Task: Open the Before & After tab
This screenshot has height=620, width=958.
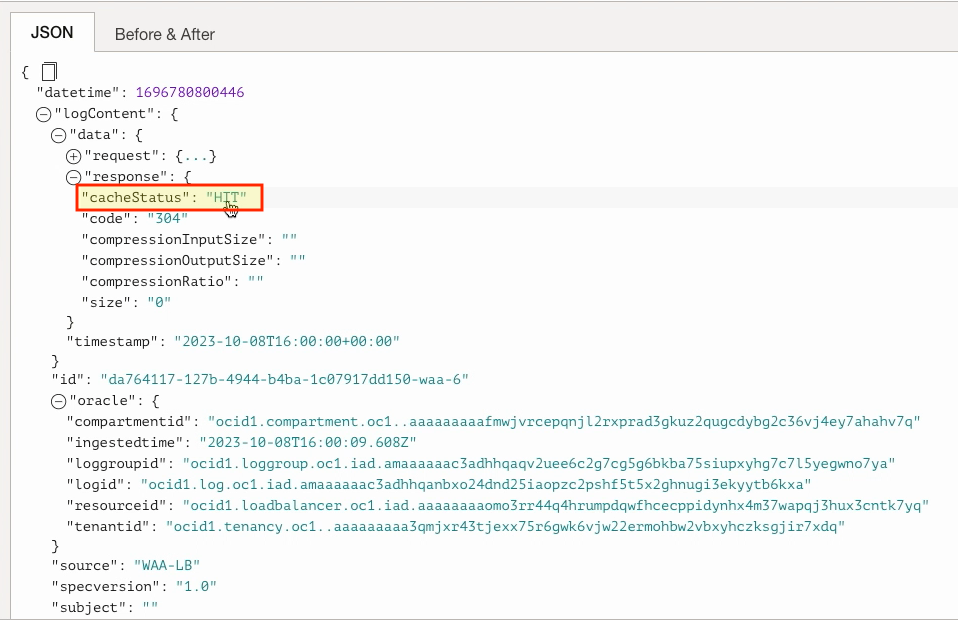Action: coord(164,34)
